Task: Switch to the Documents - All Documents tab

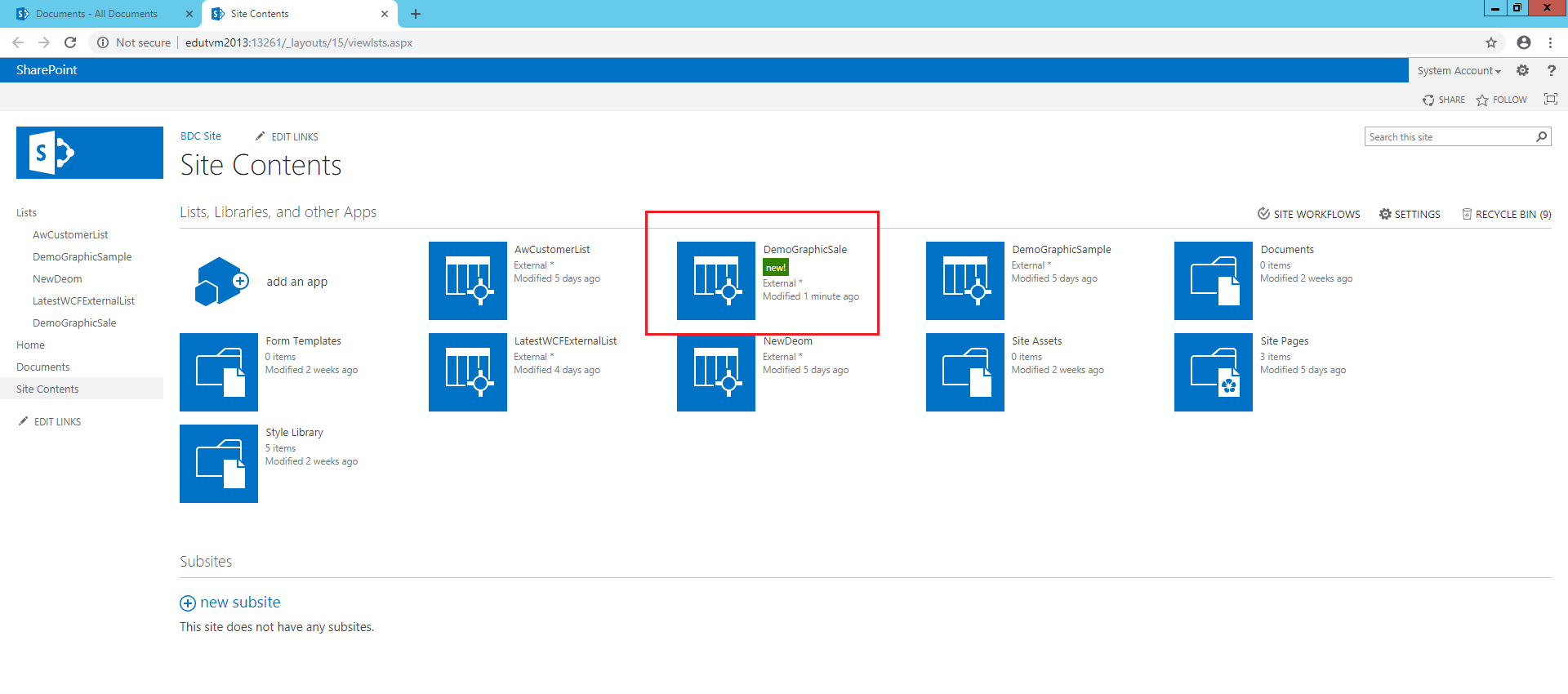Action: 98,14
